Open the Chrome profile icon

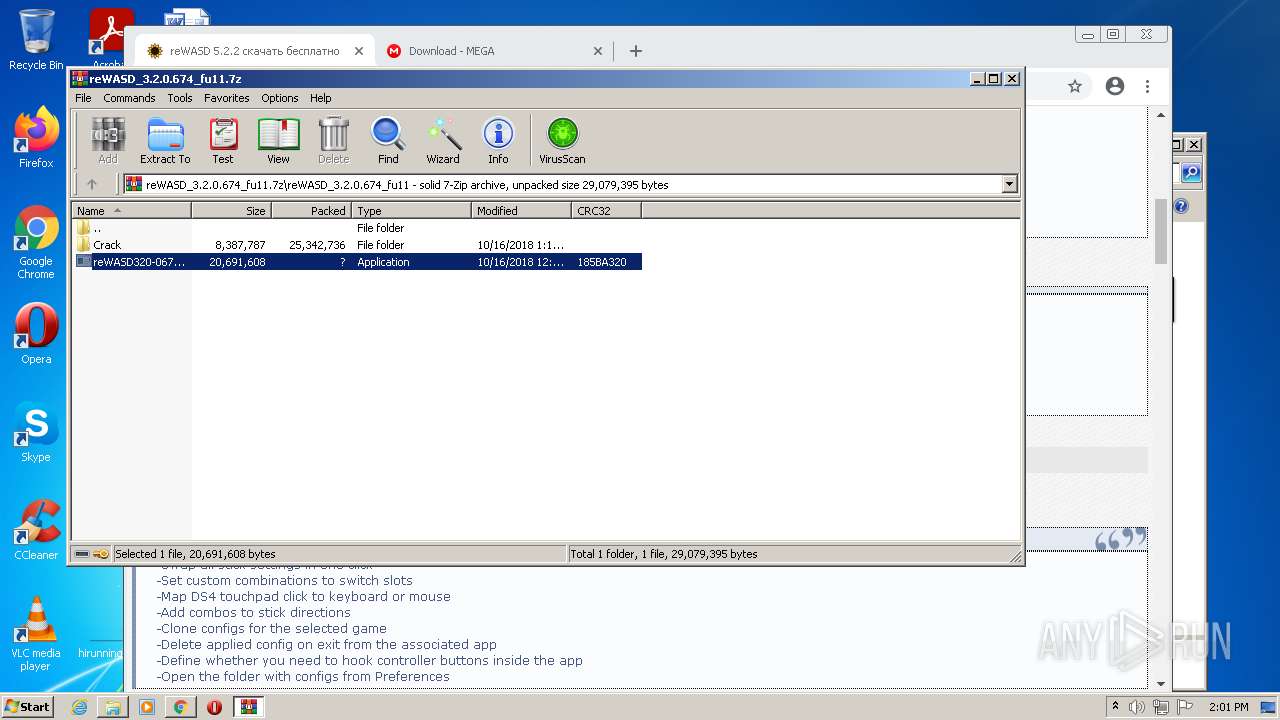(1115, 87)
